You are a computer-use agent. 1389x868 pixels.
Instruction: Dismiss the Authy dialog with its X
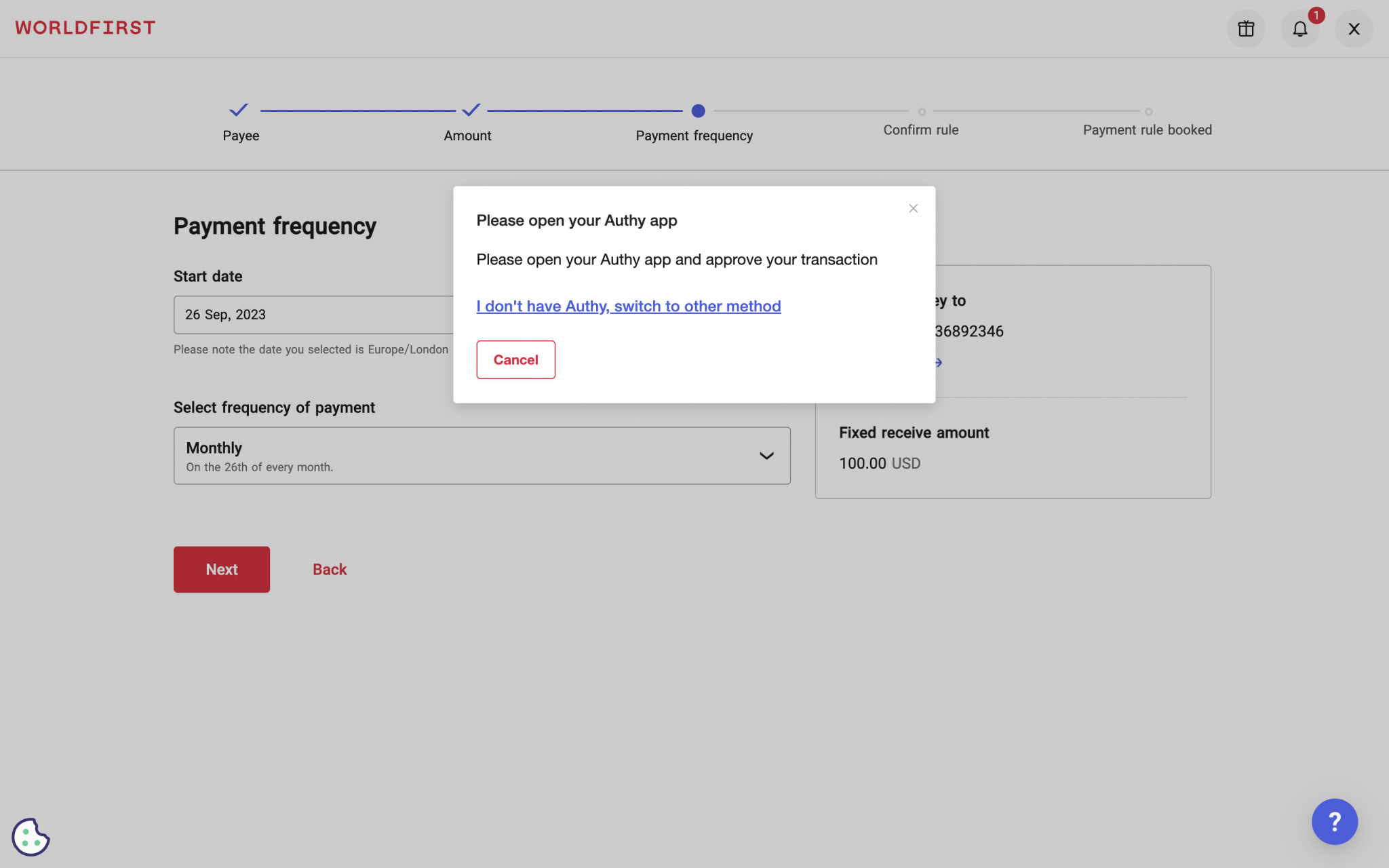point(912,208)
